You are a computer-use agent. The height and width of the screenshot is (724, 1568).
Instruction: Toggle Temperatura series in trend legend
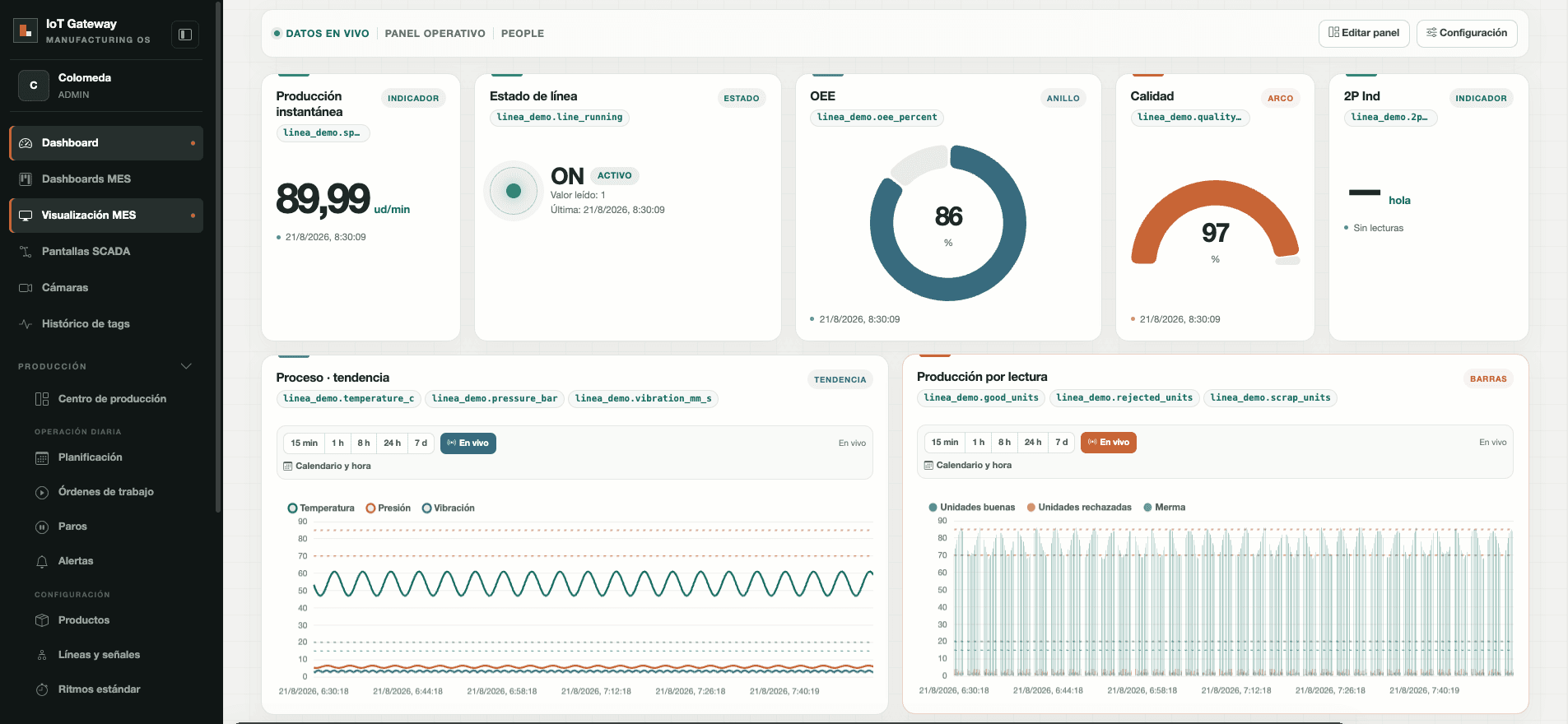[321, 508]
